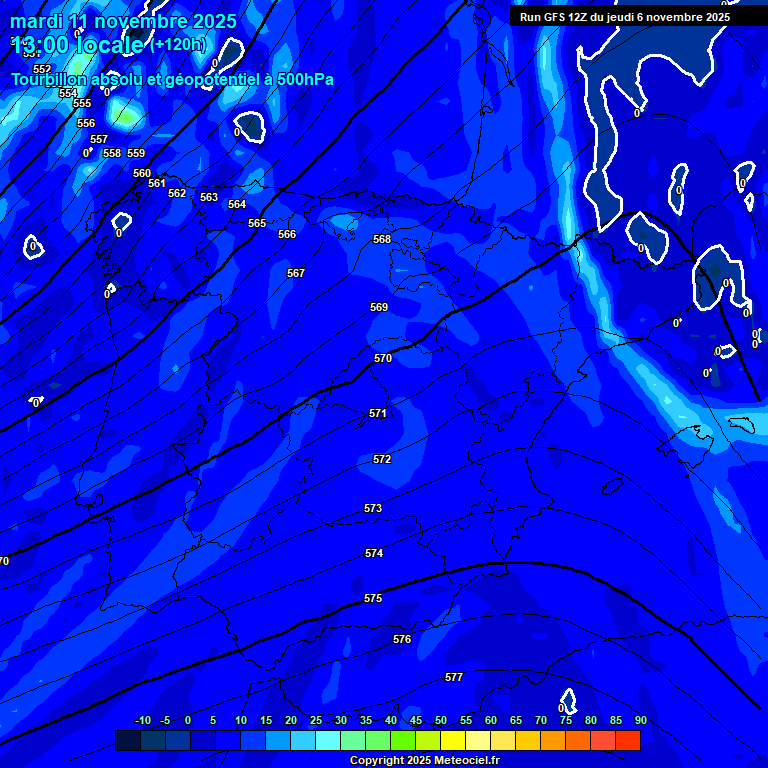Open the Copyright 2025 Meteociel.fr text
The width and height of the screenshot is (768, 768).
coord(424,760)
